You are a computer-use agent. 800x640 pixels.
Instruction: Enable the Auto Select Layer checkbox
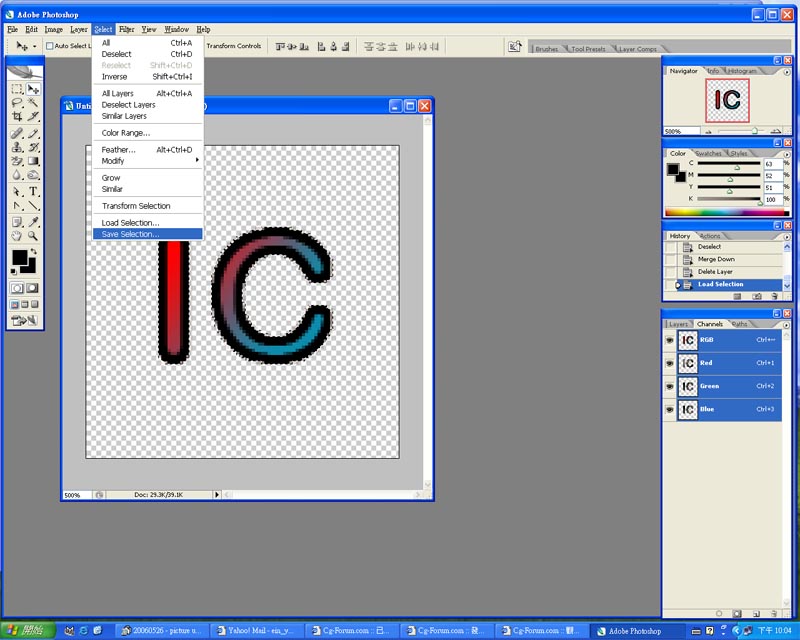pos(49,46)
